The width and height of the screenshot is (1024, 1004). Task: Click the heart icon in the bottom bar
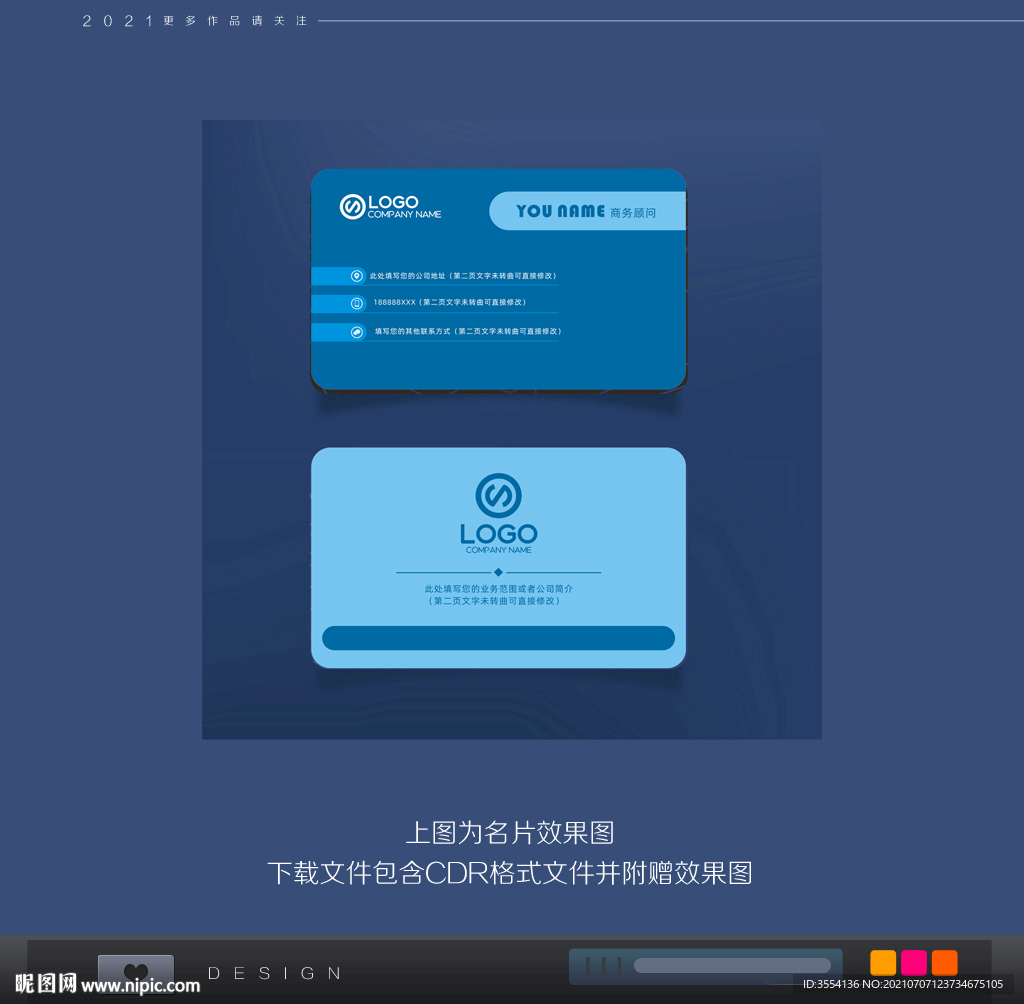click(x=134, y=969)
